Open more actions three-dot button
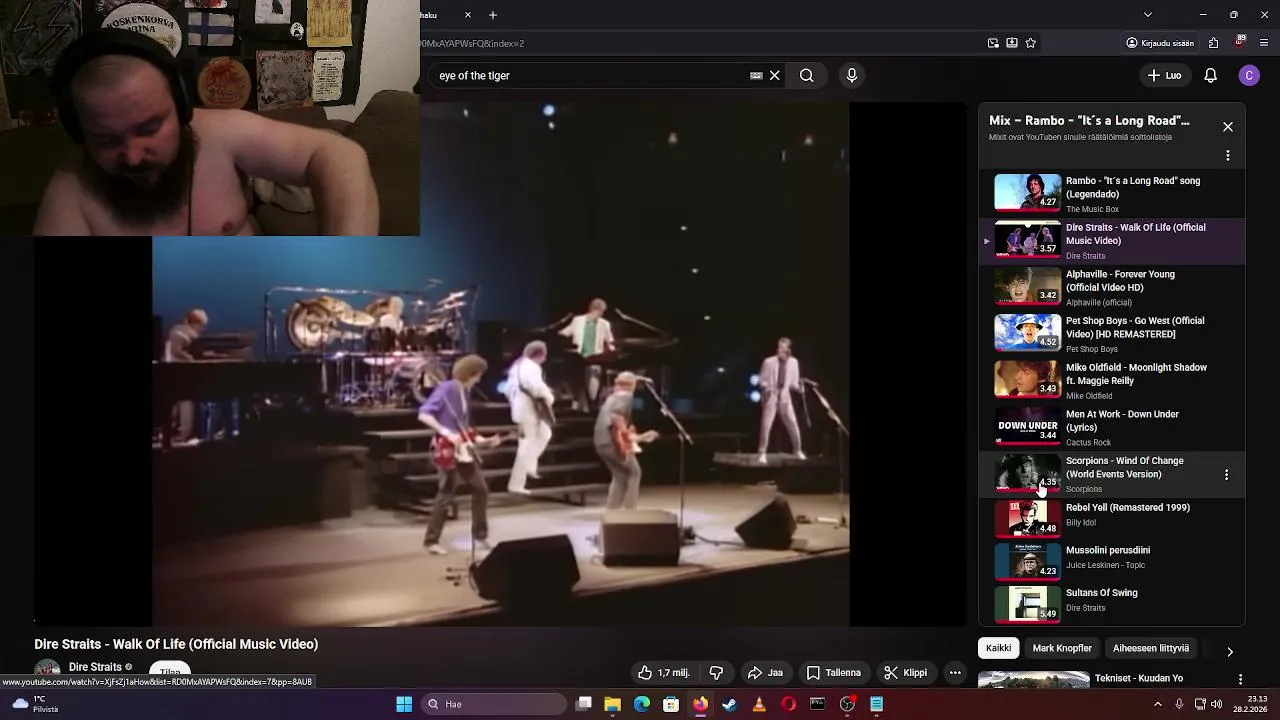1280x720 pixels. click(x=955, y=673)
